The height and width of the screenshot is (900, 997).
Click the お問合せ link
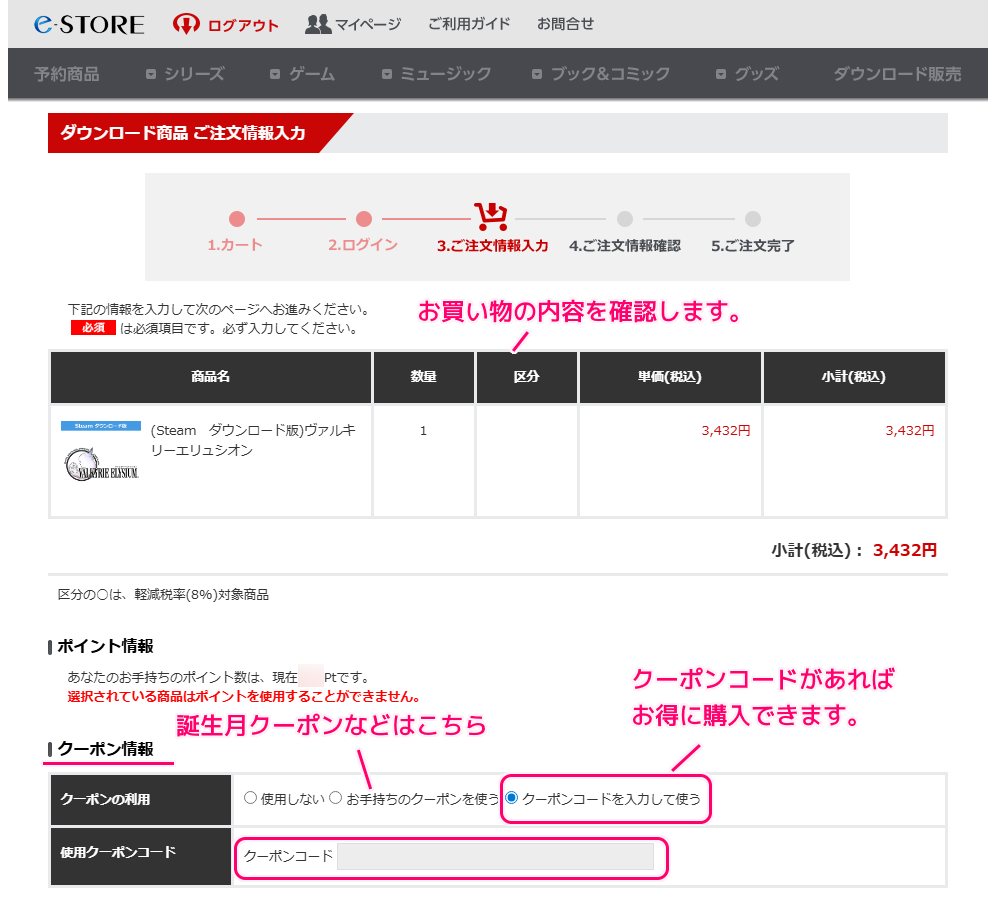pos(565,22)
